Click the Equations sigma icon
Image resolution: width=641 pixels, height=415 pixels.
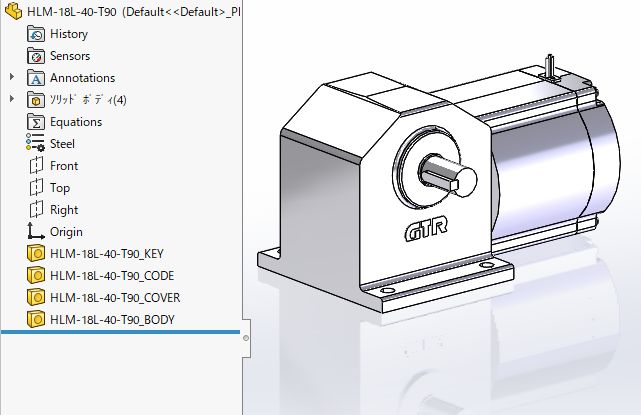pos(36,122)
